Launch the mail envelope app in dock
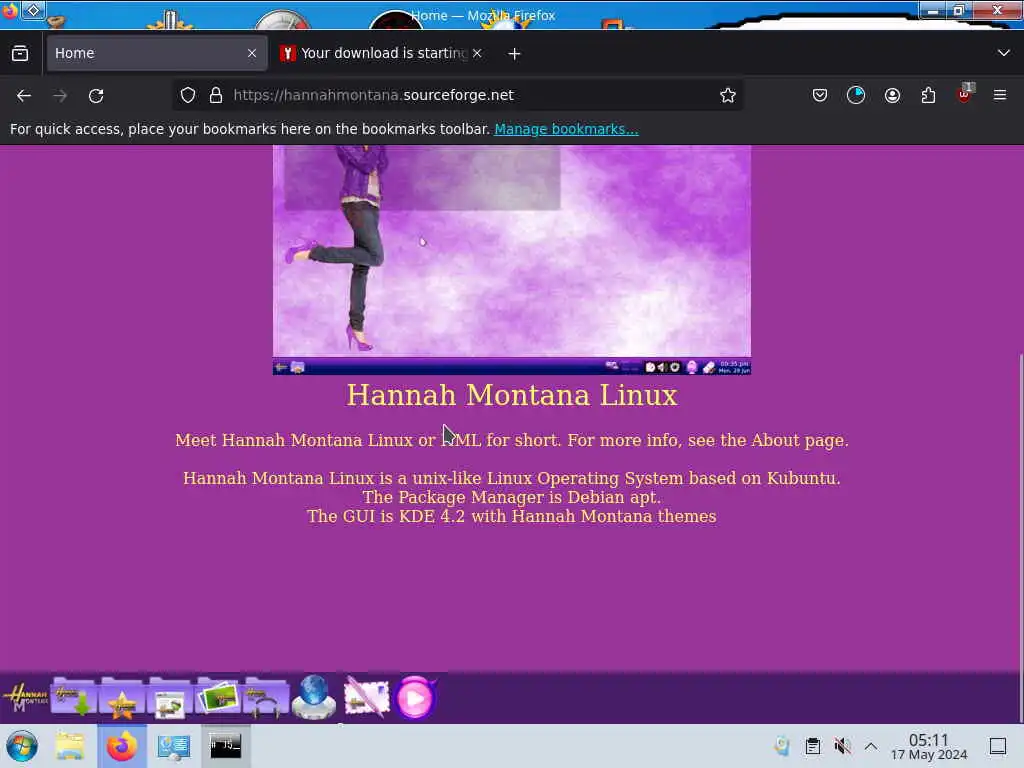The height and width of the screenshot is (768, 1024). coord(366,697)
